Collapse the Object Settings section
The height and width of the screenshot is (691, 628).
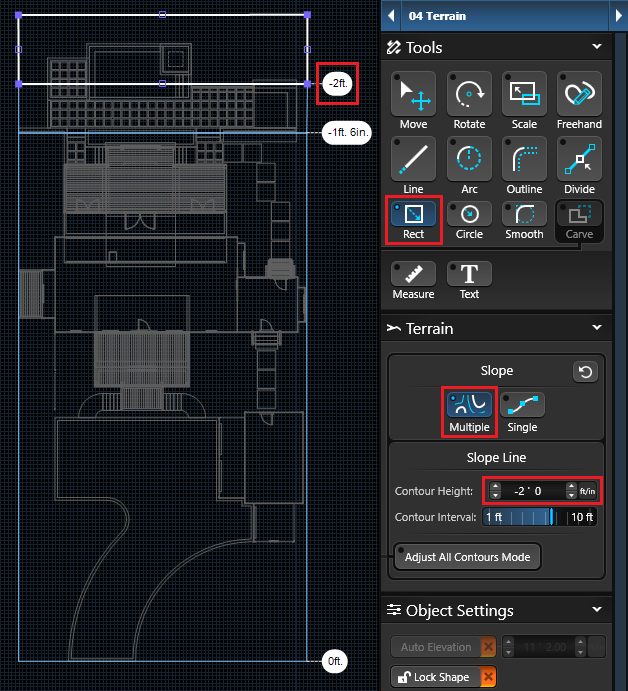pyautogui.click(x=597, y=610)
